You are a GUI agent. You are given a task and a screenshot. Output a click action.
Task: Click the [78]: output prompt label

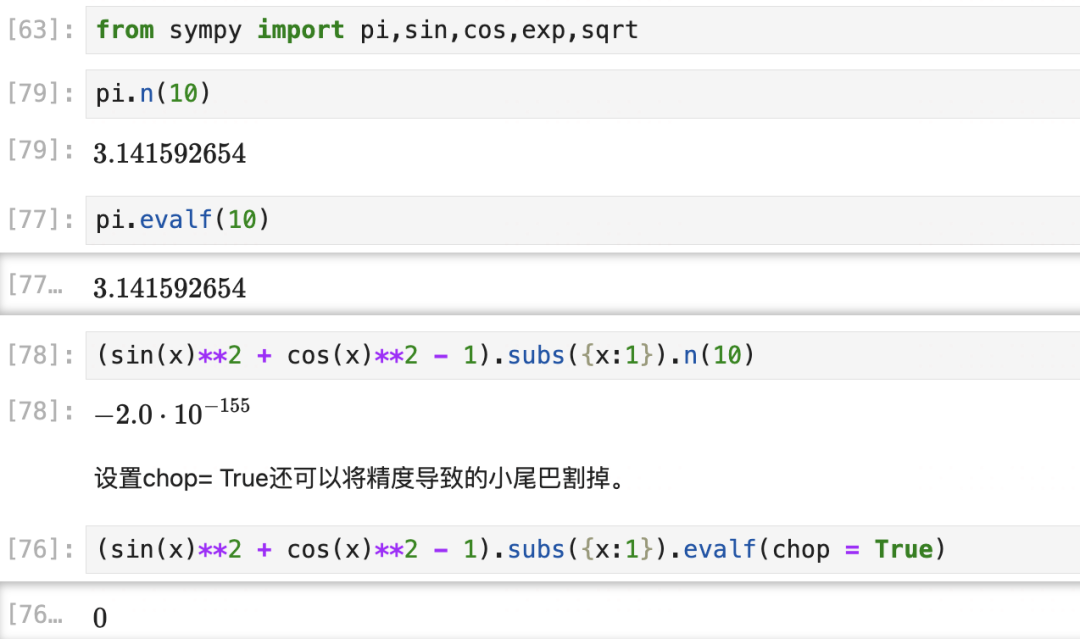[41, 411]
